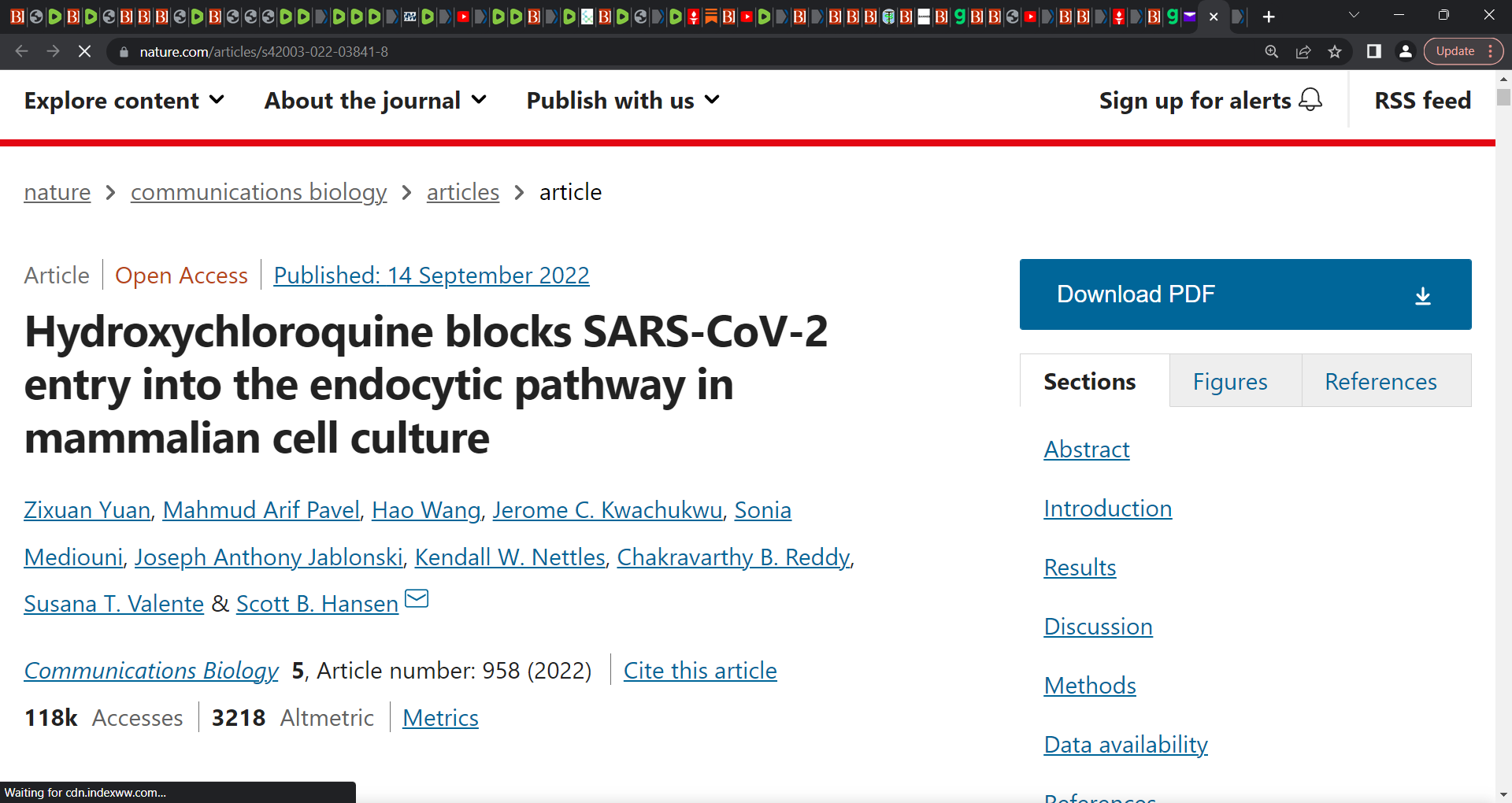Screen dimensions: 1512x803
Task: Click the Open Access label
Action: click(x=181, y=276)
